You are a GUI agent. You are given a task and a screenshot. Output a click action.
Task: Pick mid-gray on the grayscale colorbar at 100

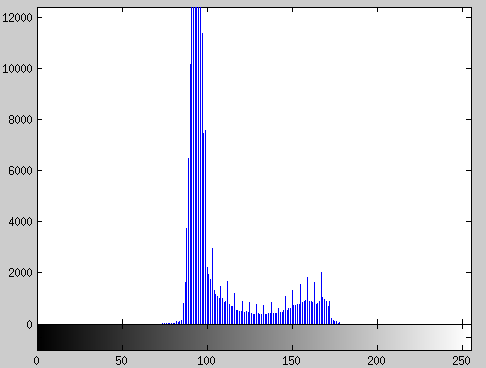point(207,337)
